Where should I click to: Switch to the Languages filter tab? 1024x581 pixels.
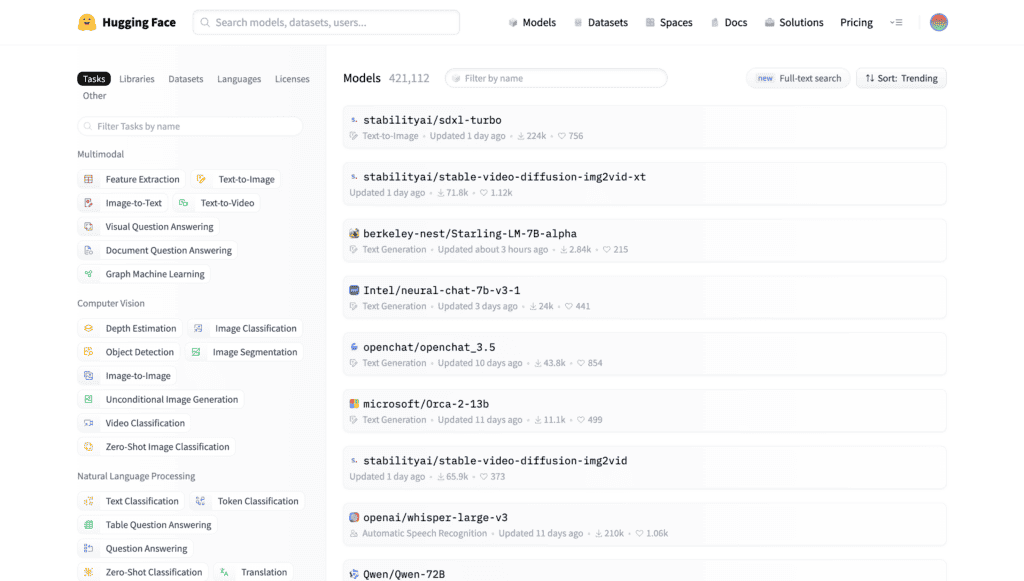coord(239,79)
